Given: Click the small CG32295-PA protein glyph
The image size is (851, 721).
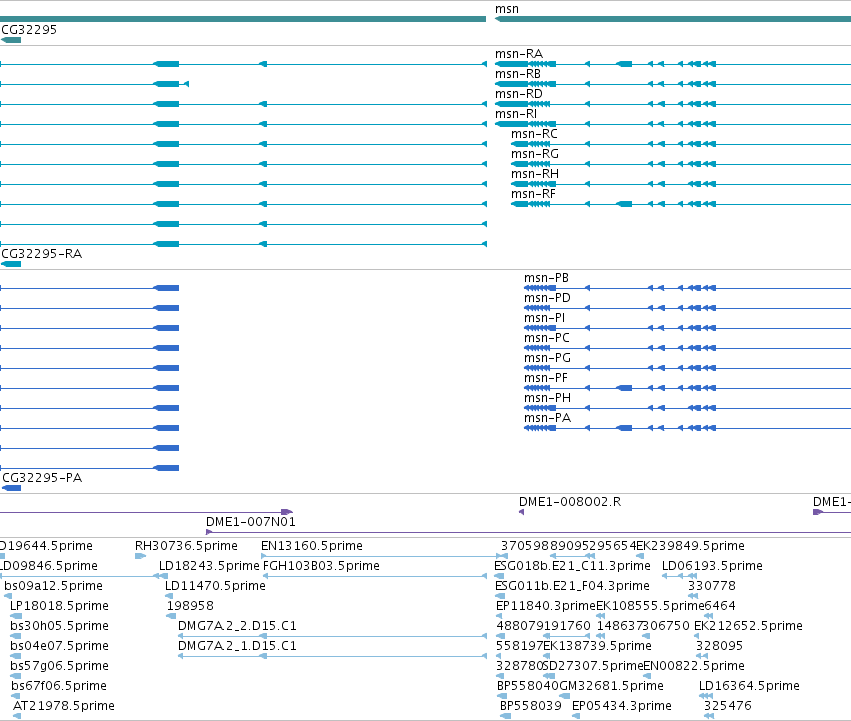Looking at the screenshot, I should tap(11, 488).
